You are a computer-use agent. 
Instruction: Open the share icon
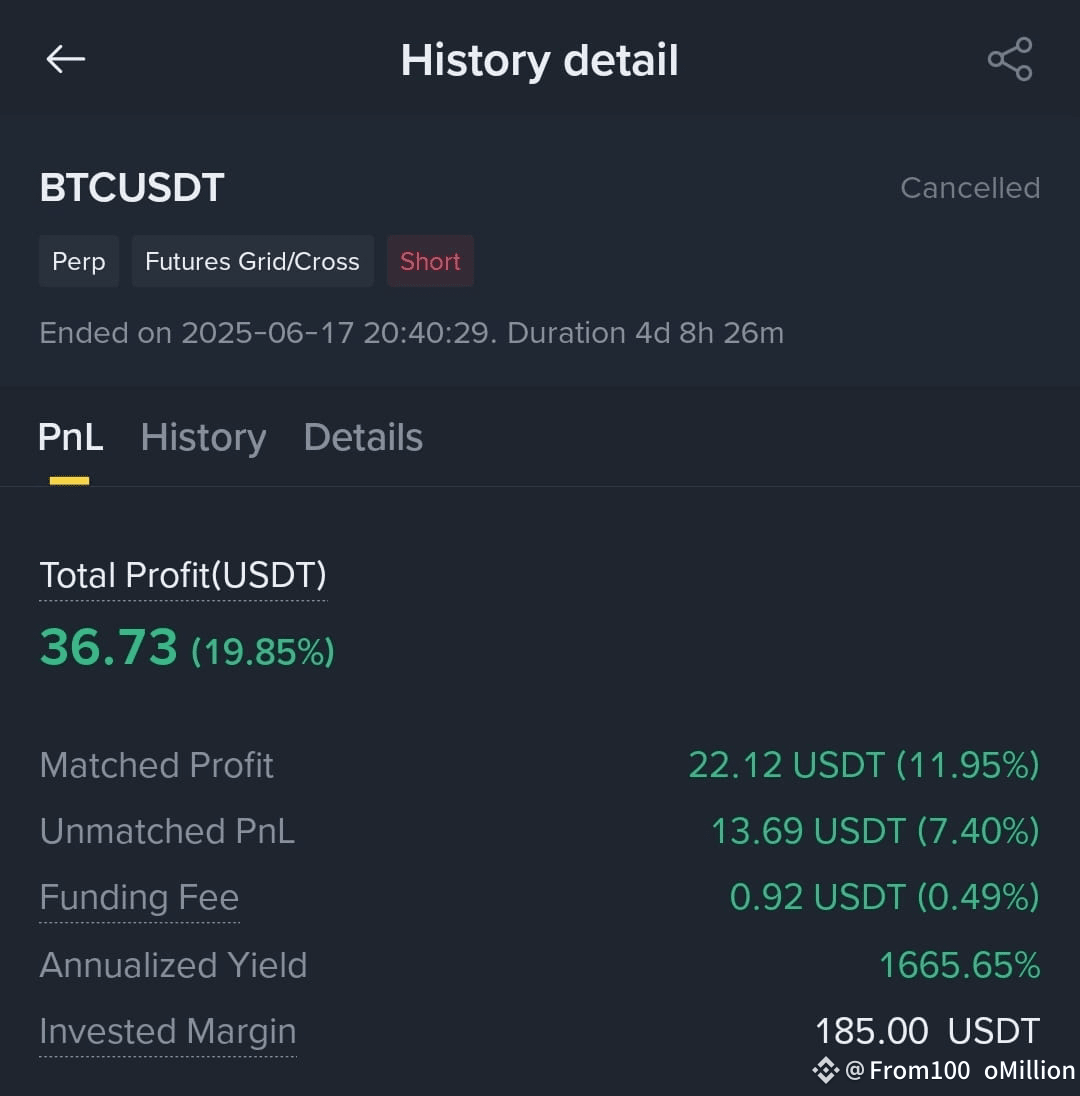1009,59
